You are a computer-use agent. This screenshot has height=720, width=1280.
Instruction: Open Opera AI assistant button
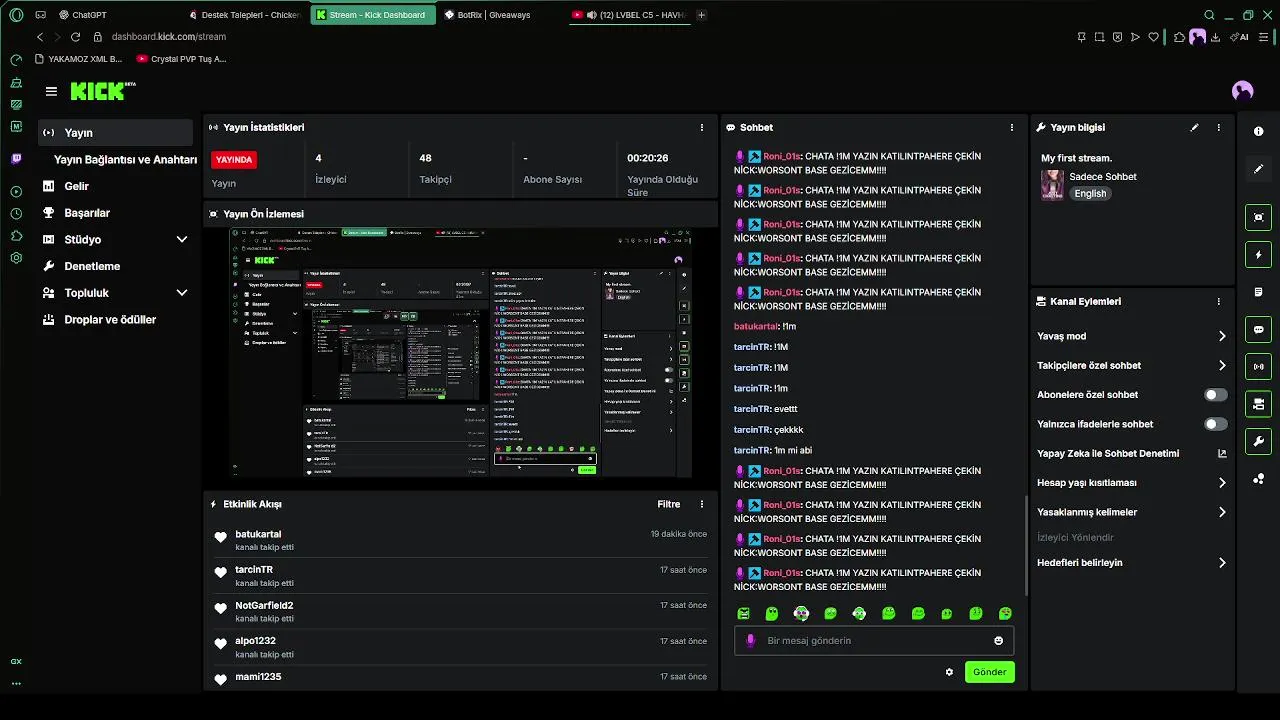pos(1239,37)
